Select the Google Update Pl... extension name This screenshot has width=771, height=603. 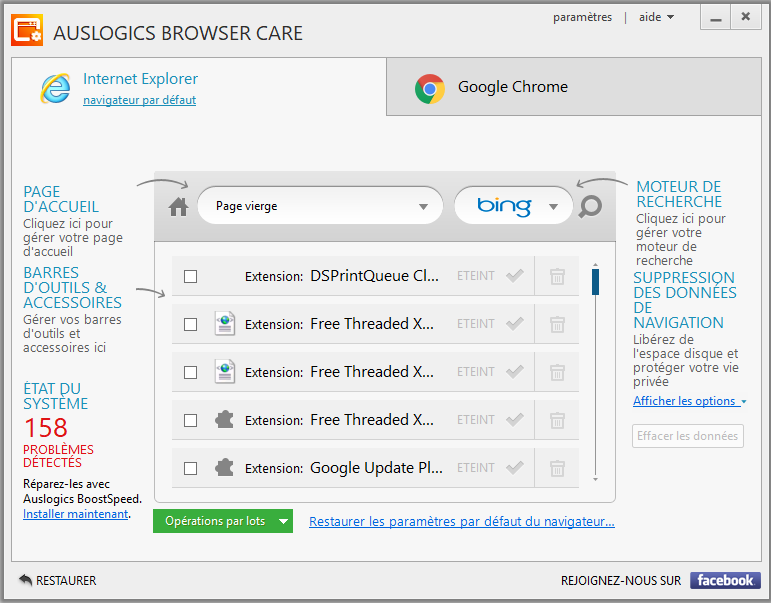coord(376,468)
